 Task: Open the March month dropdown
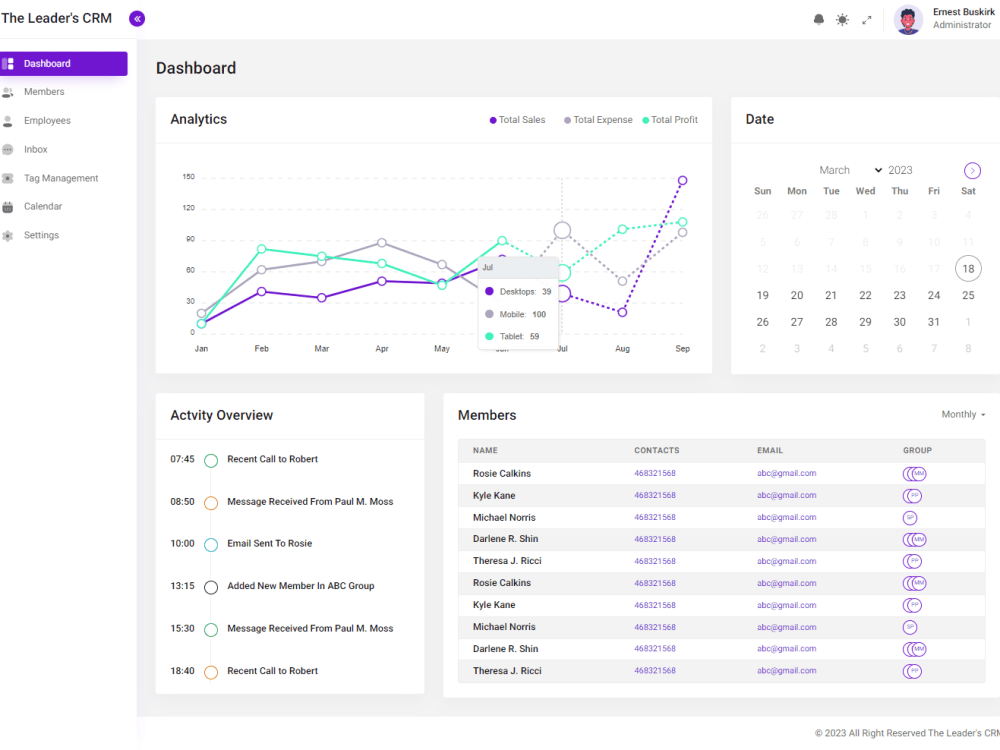point(850,170)
